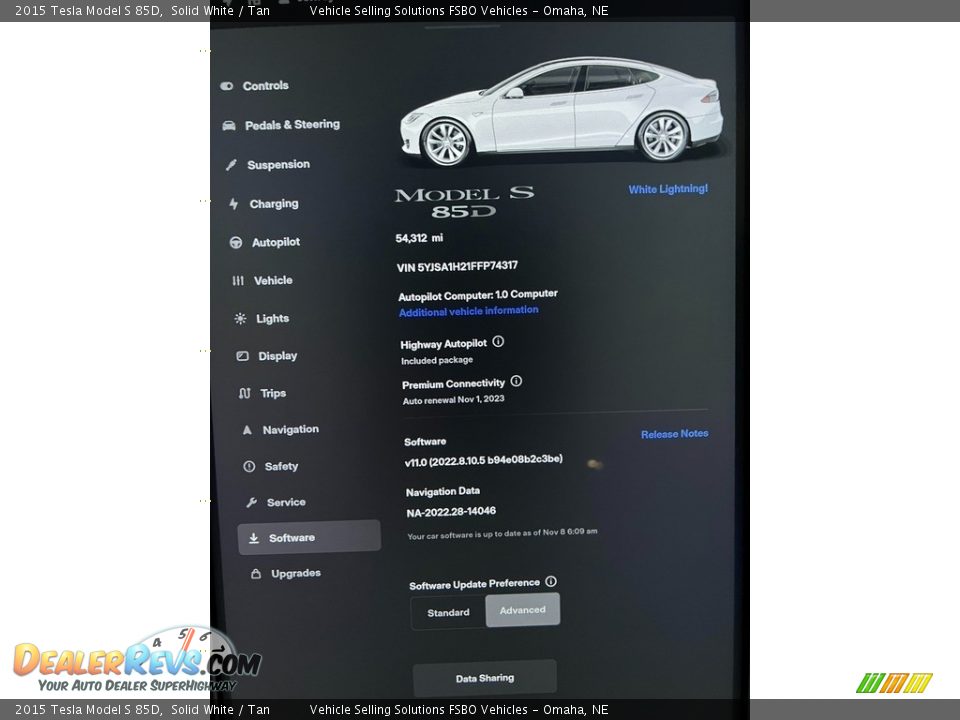Screen dimensions: 960x720
Task: Click the white Model S car image
Action: (561, 111)
